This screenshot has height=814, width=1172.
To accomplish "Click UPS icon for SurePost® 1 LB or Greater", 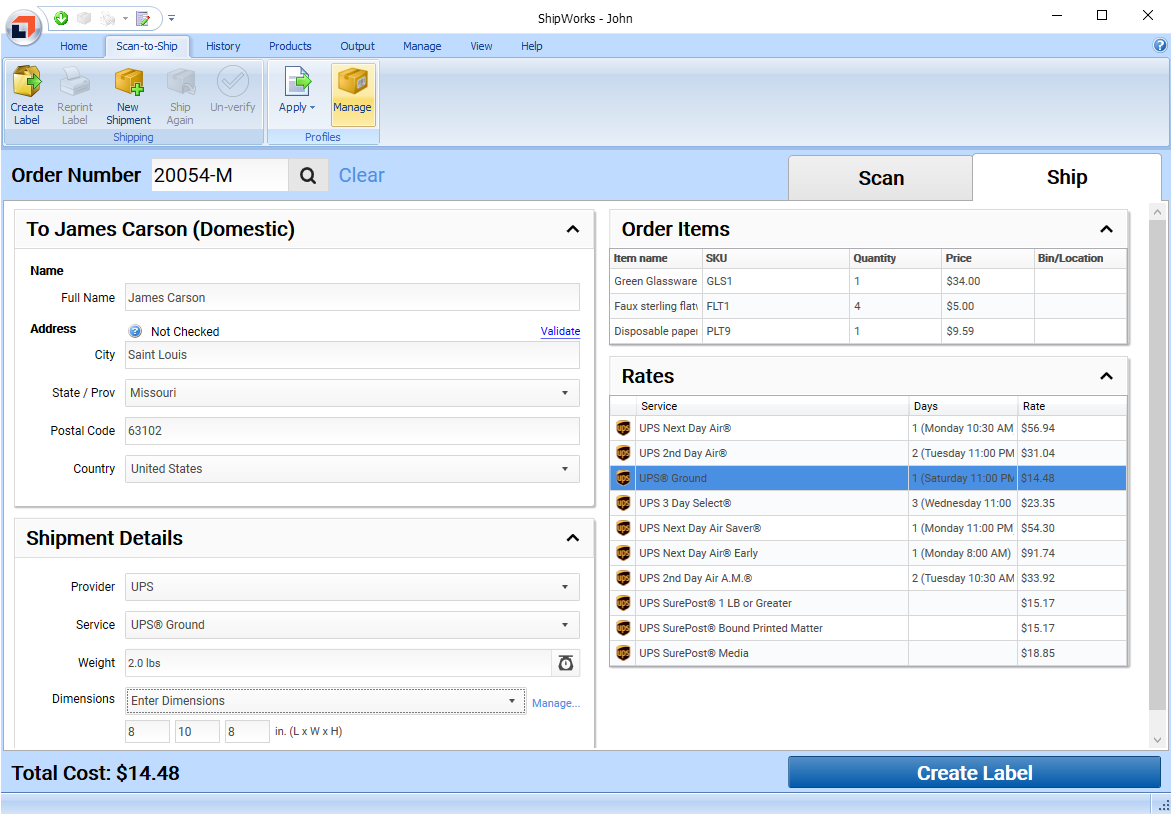I will [x=623, y=603].
